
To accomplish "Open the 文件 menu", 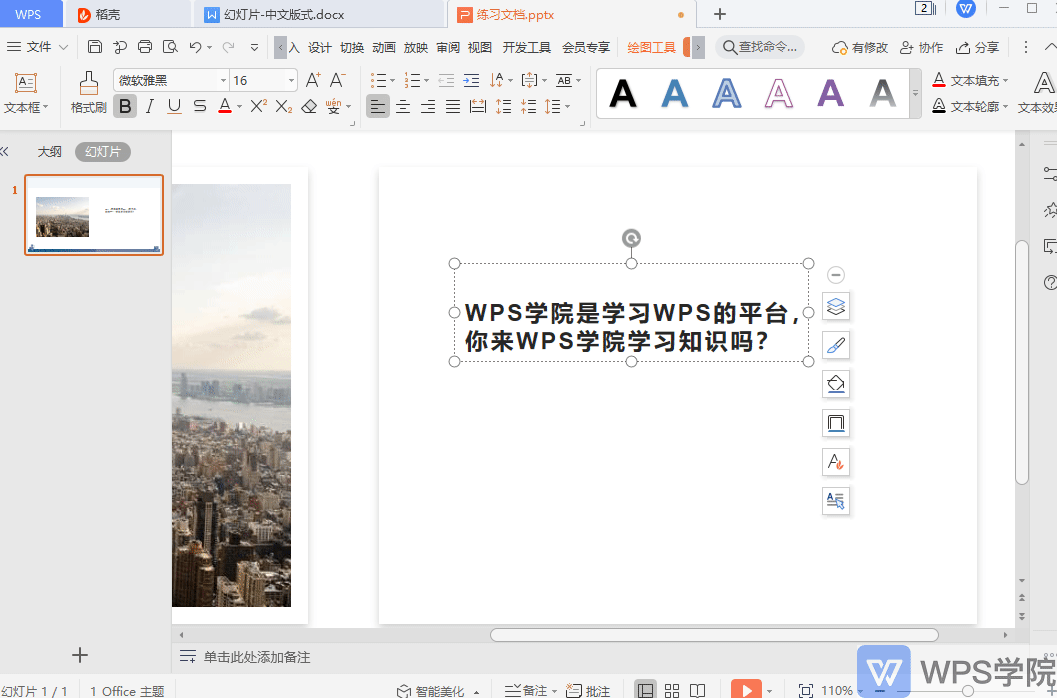I will pos(38,47).
